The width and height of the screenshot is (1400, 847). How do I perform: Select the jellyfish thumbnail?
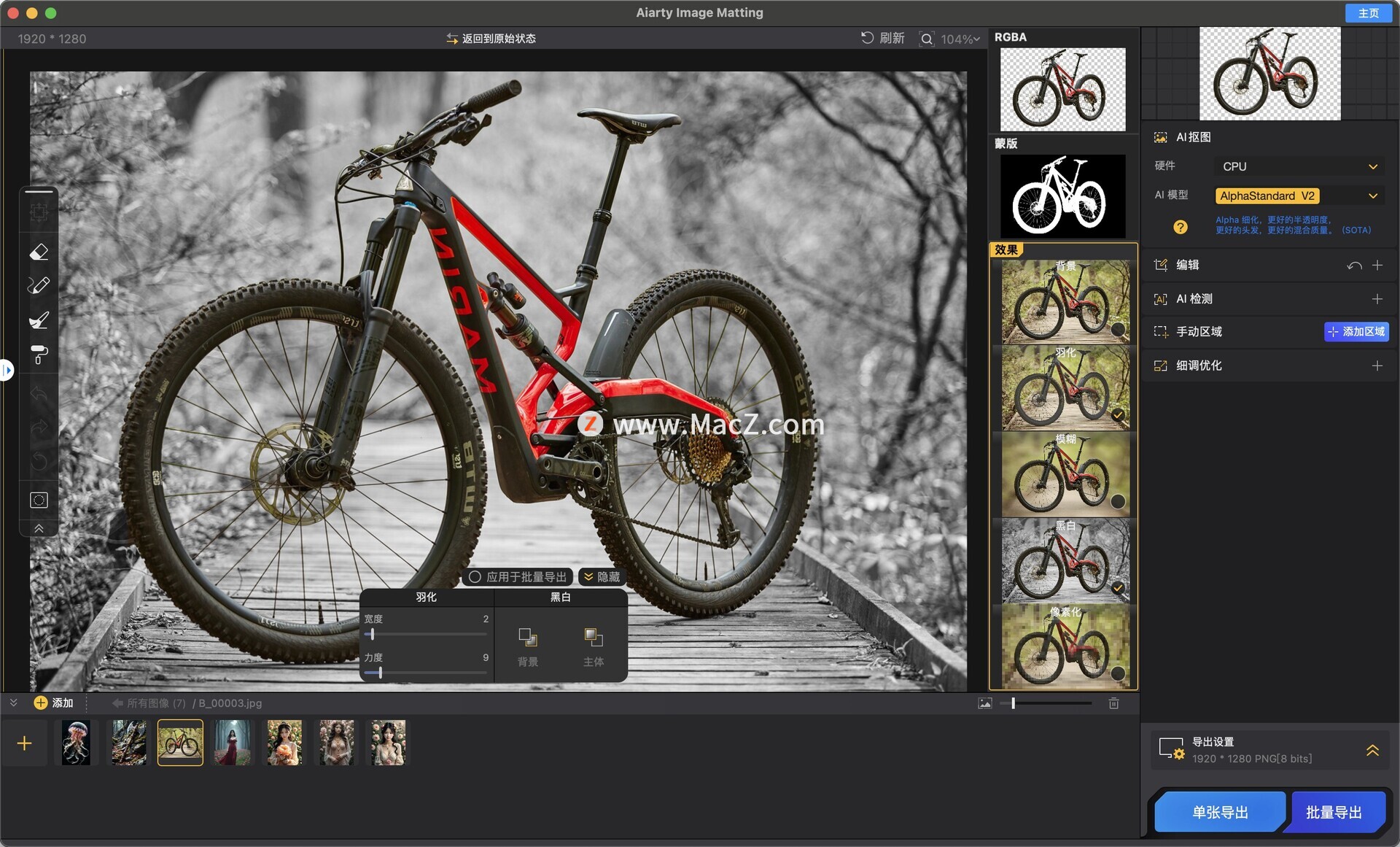coord(76,743)
